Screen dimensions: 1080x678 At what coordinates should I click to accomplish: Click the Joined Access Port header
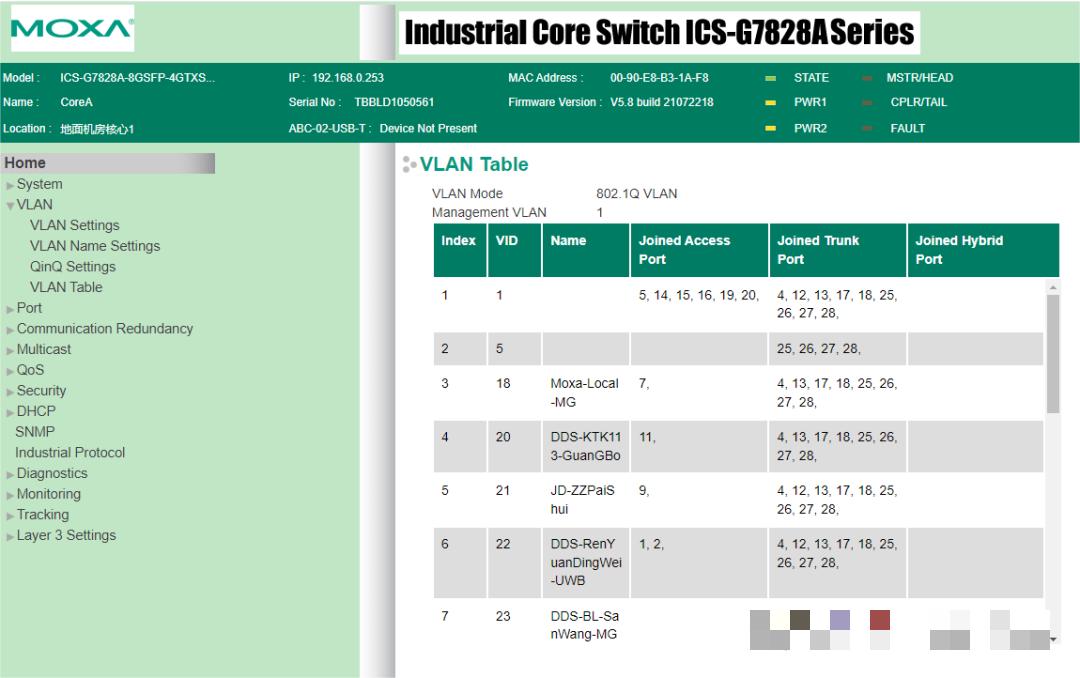(x=699, y=250)
